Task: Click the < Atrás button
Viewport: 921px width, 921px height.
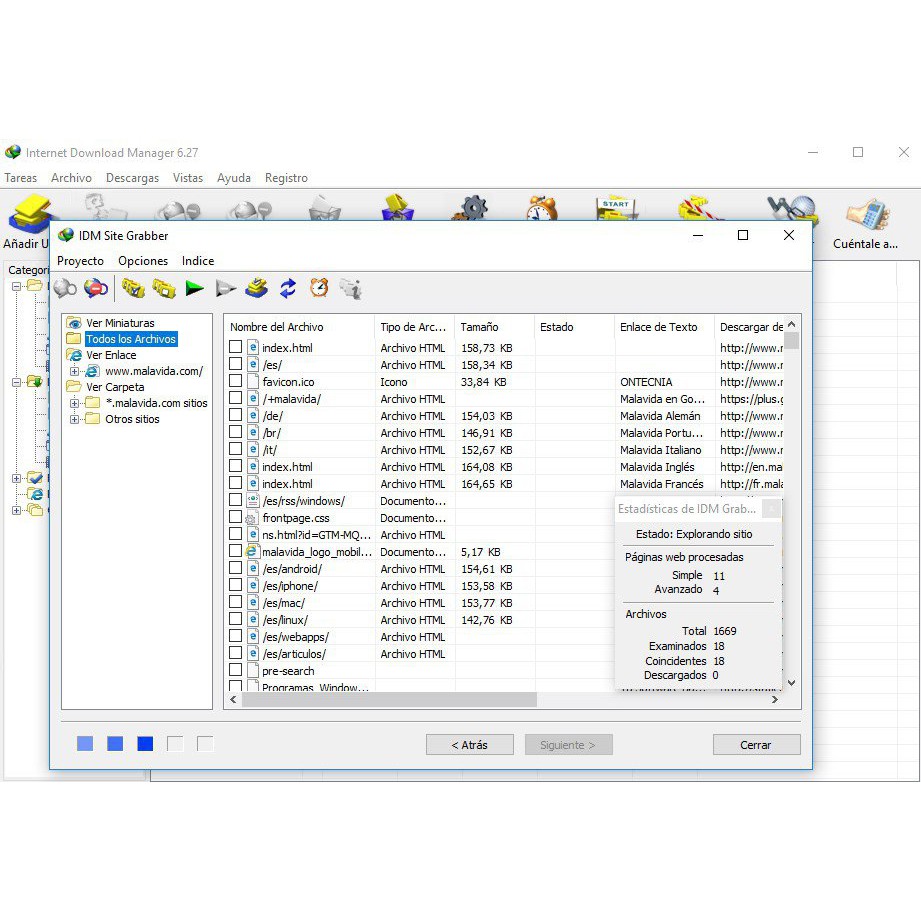Action: [469, 745]
